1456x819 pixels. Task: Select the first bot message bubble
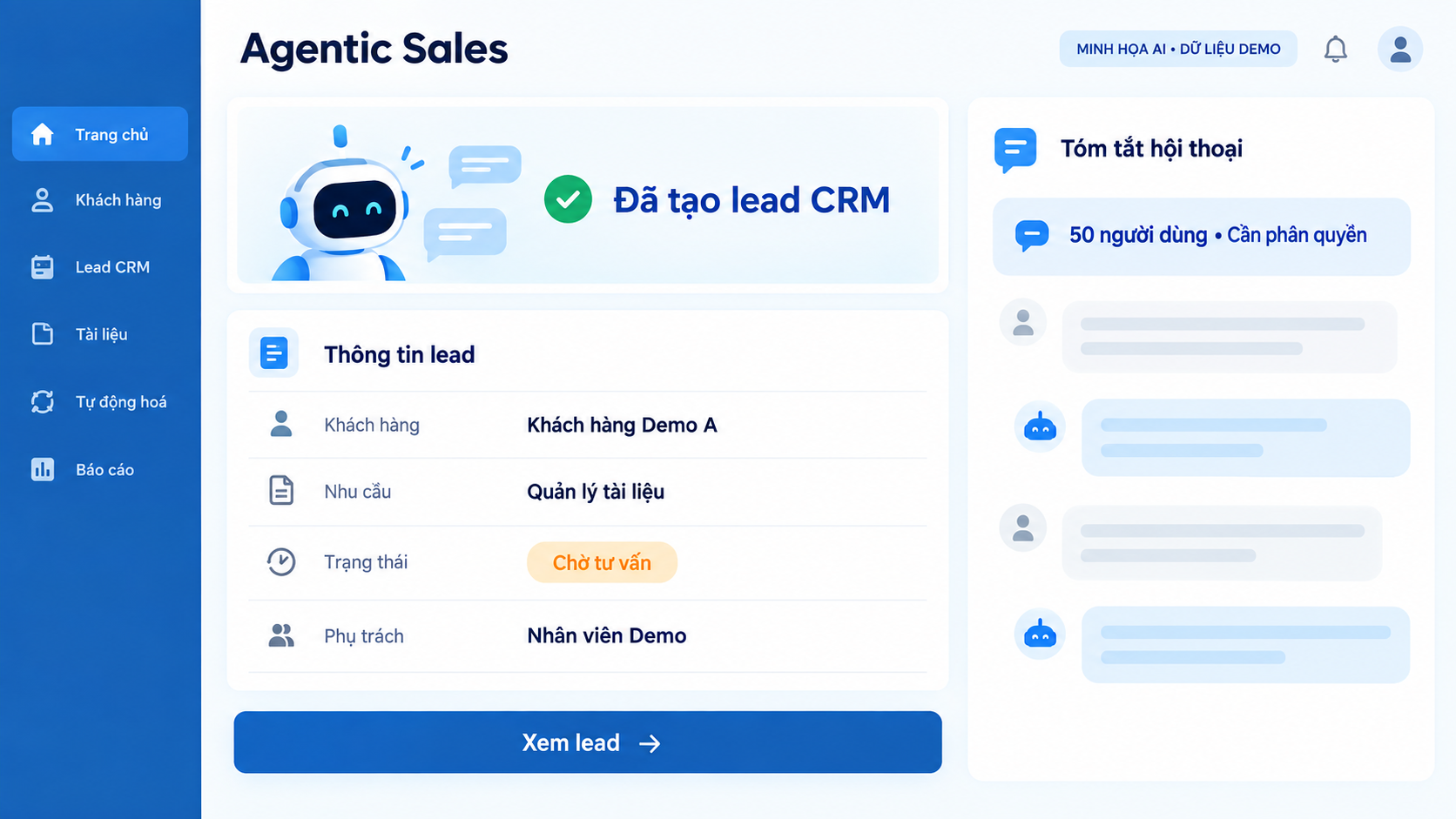pyautogui.click(x=1245, y=438)
